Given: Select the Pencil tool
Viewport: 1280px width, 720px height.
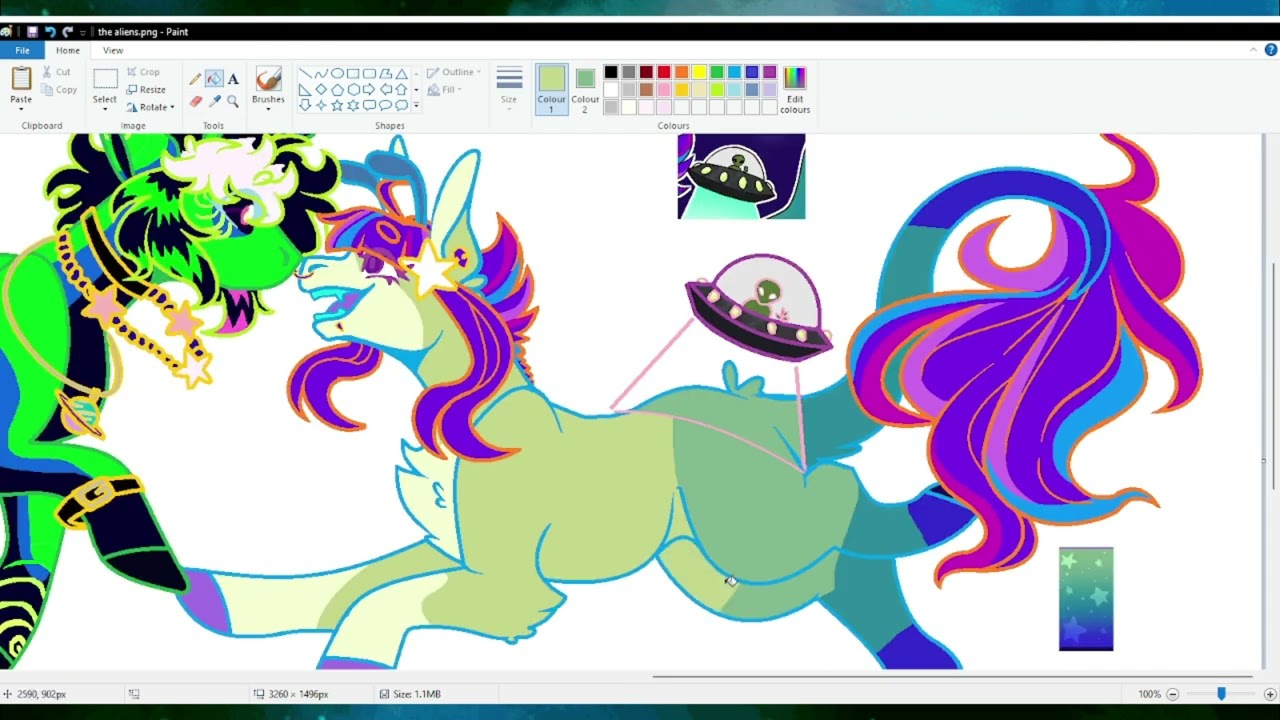Looking at the screenshot, I should pyautogui.click(x=196, y=79).
